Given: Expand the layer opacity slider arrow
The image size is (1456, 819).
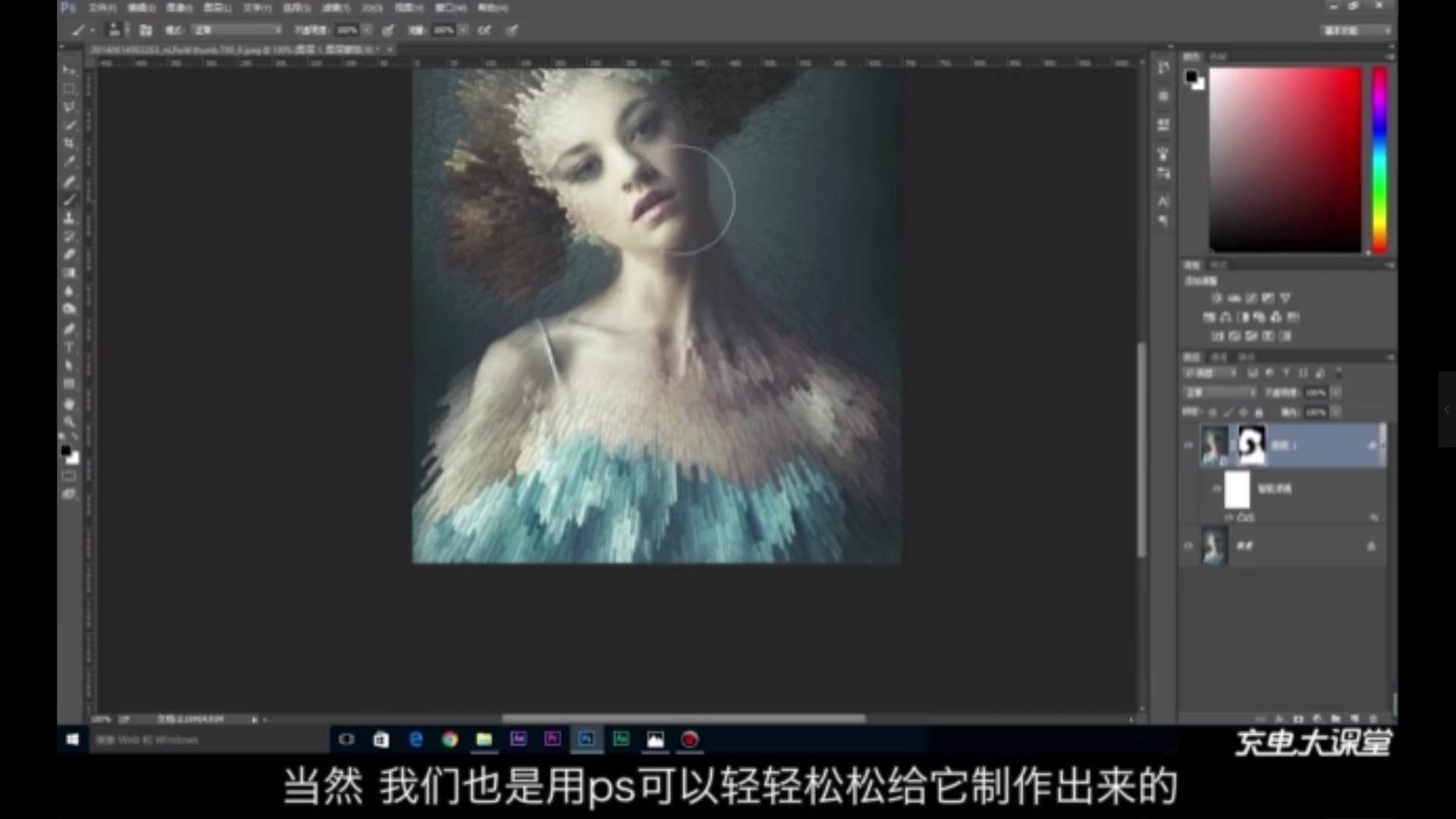Looking at the screenshot, I should pos(1335,393).
